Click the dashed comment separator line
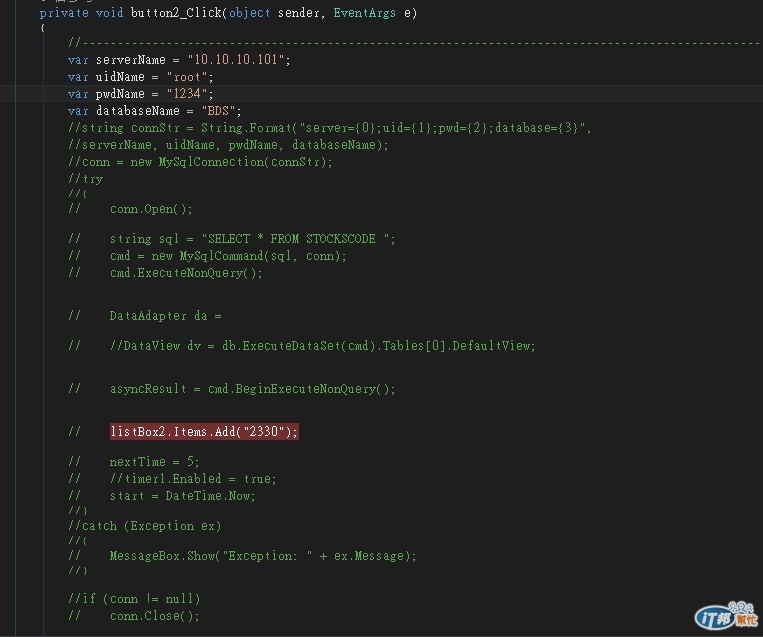This screenshot has width=763, height=637. tap(414, 43)
